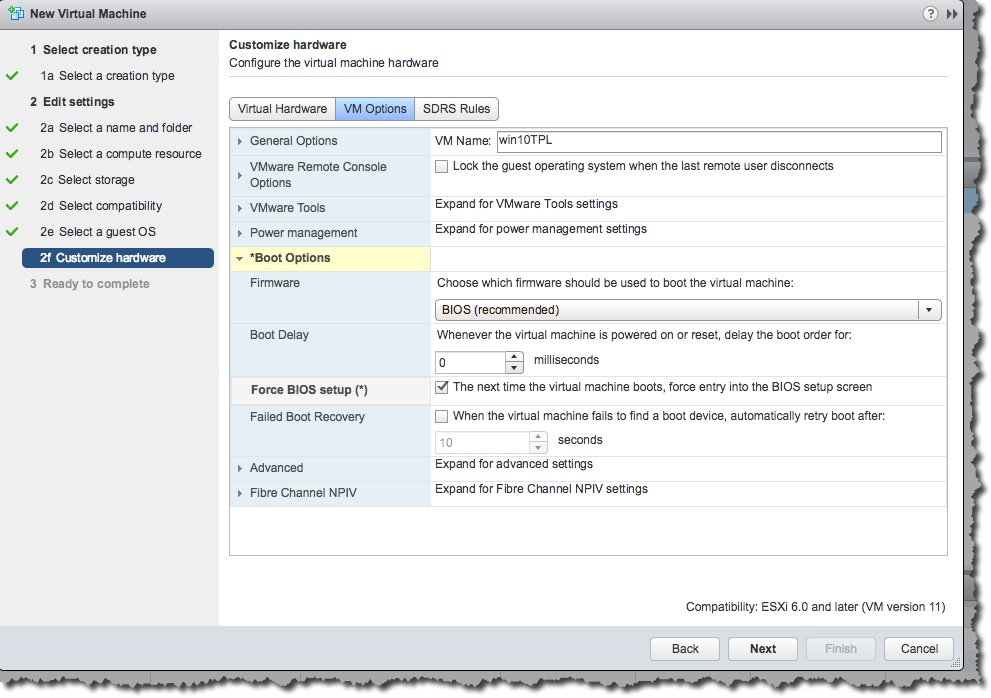Click the VM Name text field
Screen dimensions: 991x698
[718, 141]
